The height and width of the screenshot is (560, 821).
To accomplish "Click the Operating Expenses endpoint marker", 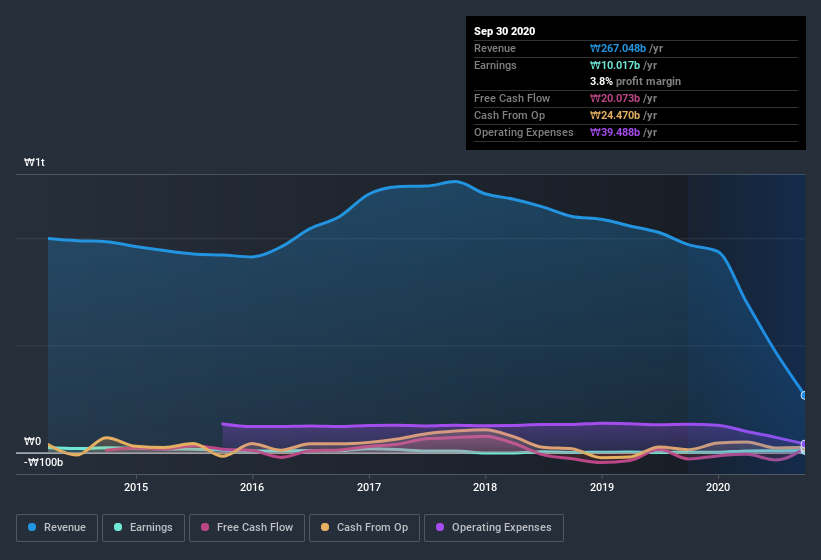I will [804, 444].
